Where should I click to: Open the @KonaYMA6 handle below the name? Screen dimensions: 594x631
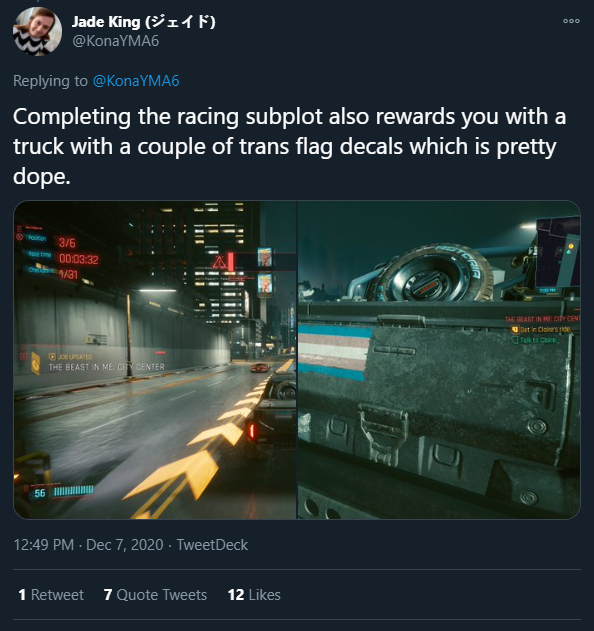(116, 41)
